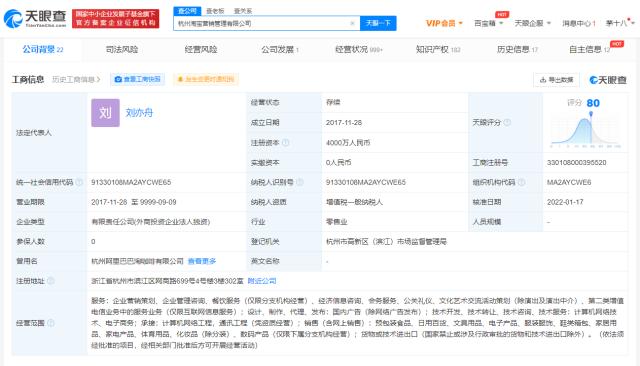Expand 历史工商信息 with the chevron
640x366 pixels.
[98, 79]
